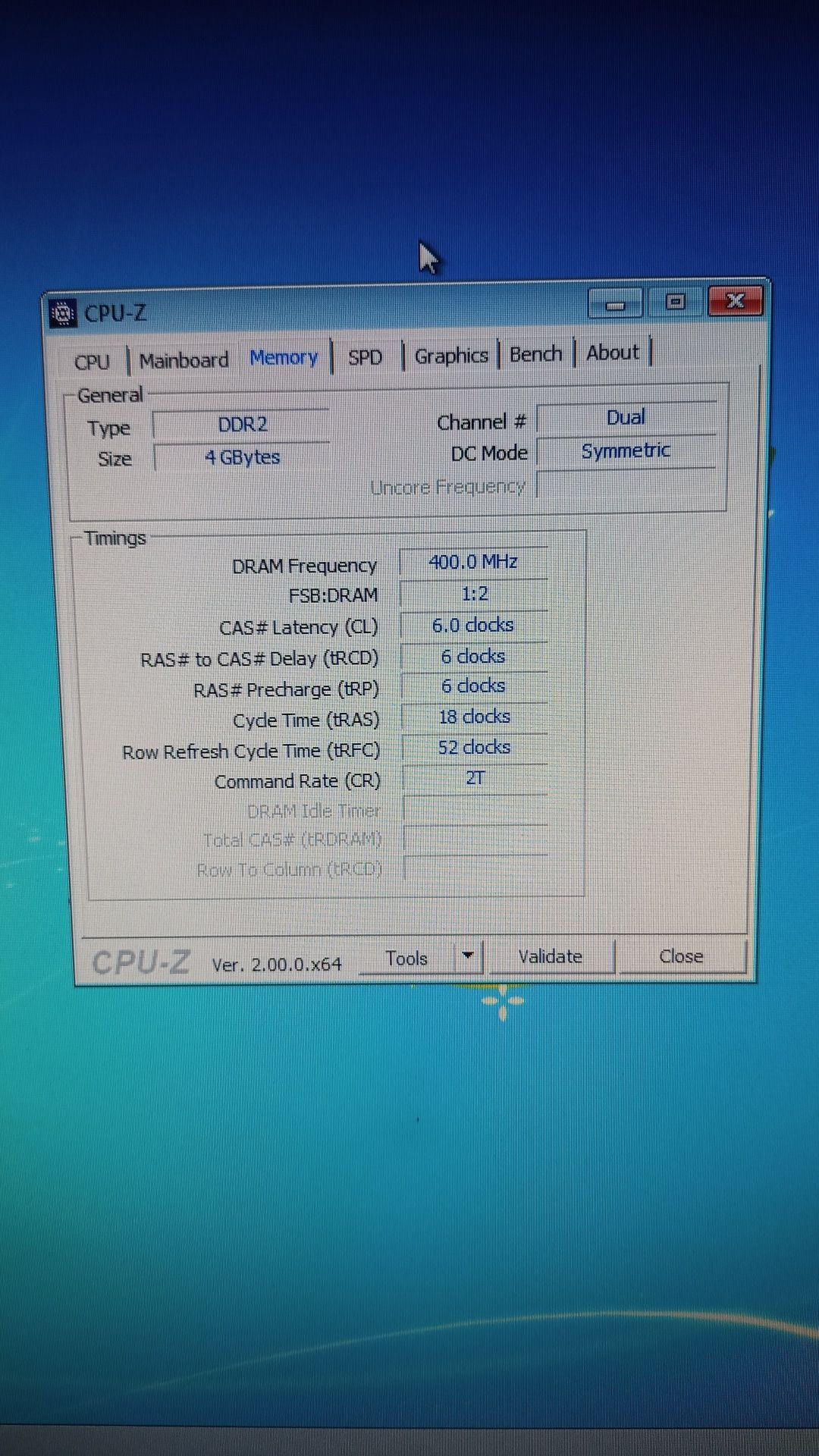Select the Memory tab

click(x=284, y=357)
